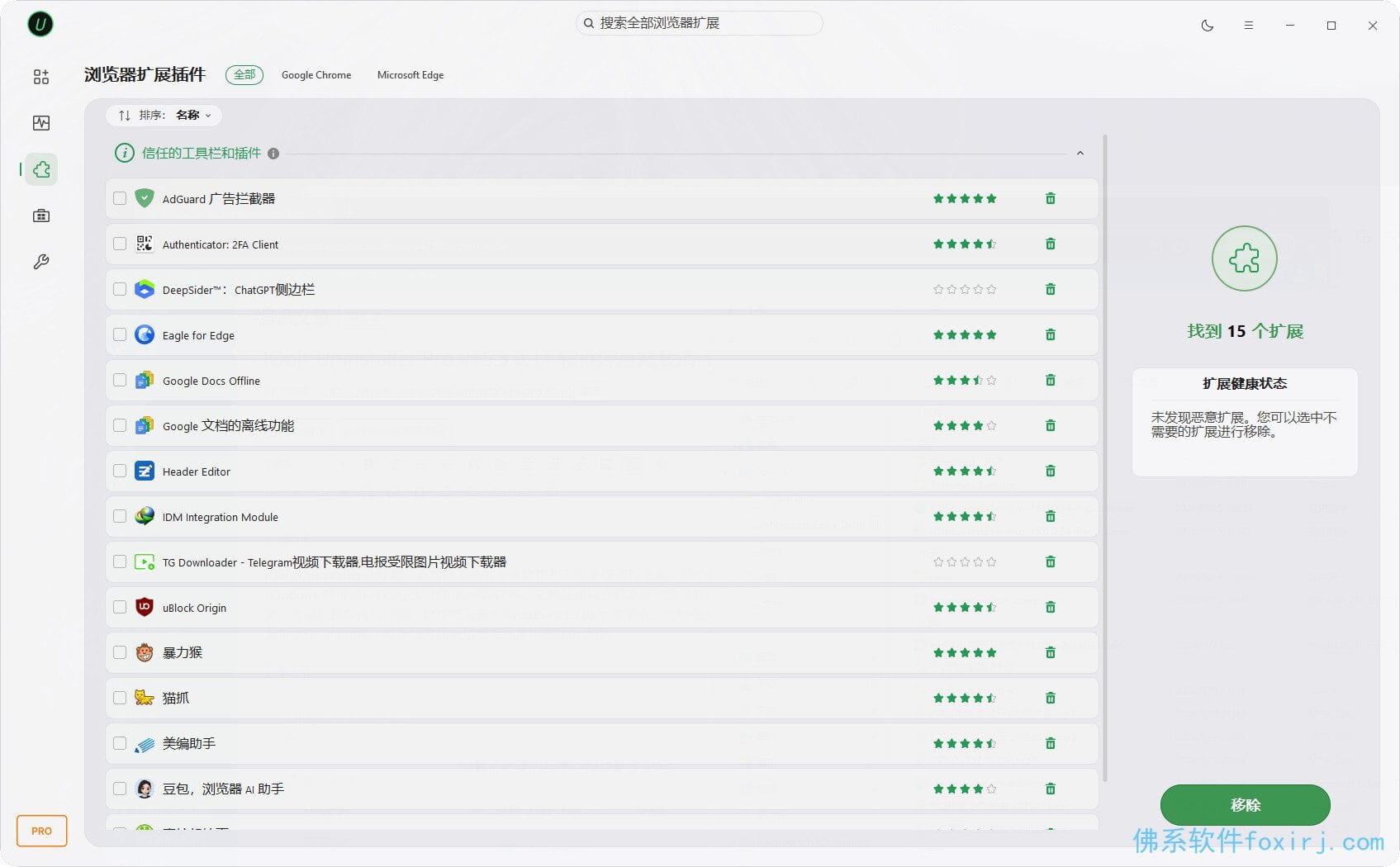Delete AdGuard 广告拦截器 with trash icon

pyautogui.click(x=1051, y=198)
